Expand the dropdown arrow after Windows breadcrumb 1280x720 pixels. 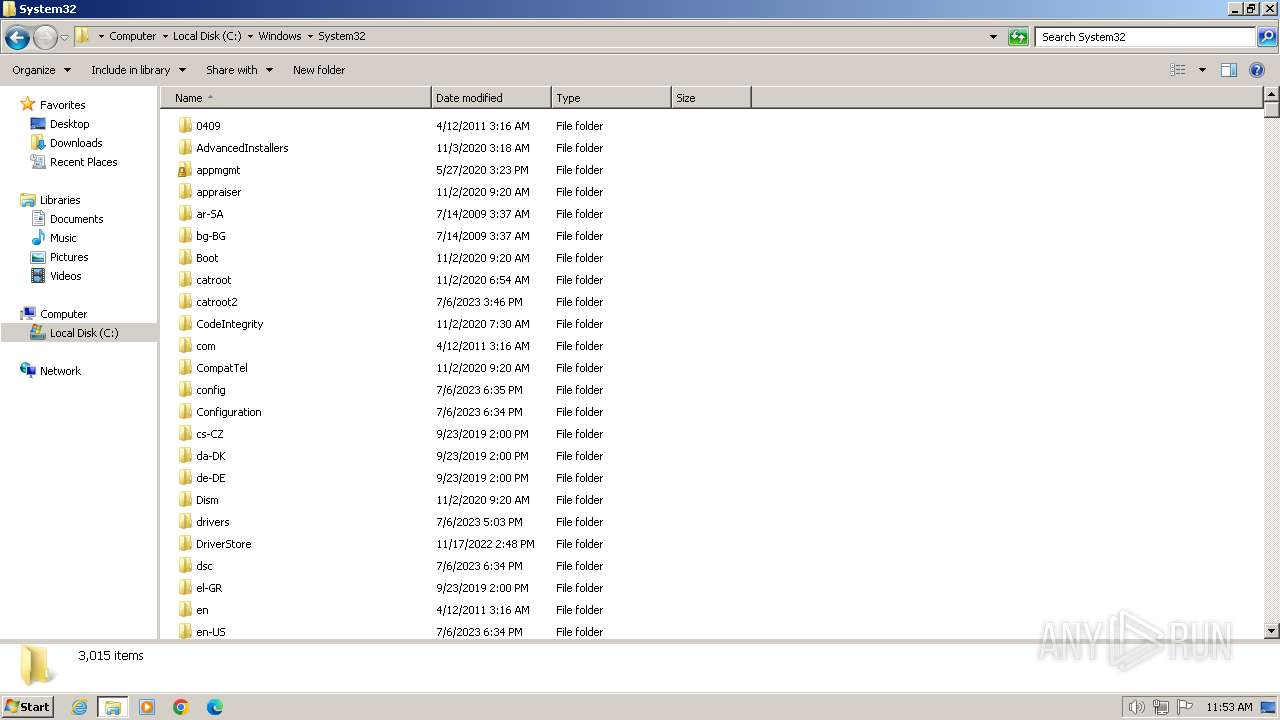pyautogui.click(x=310, y=36)
